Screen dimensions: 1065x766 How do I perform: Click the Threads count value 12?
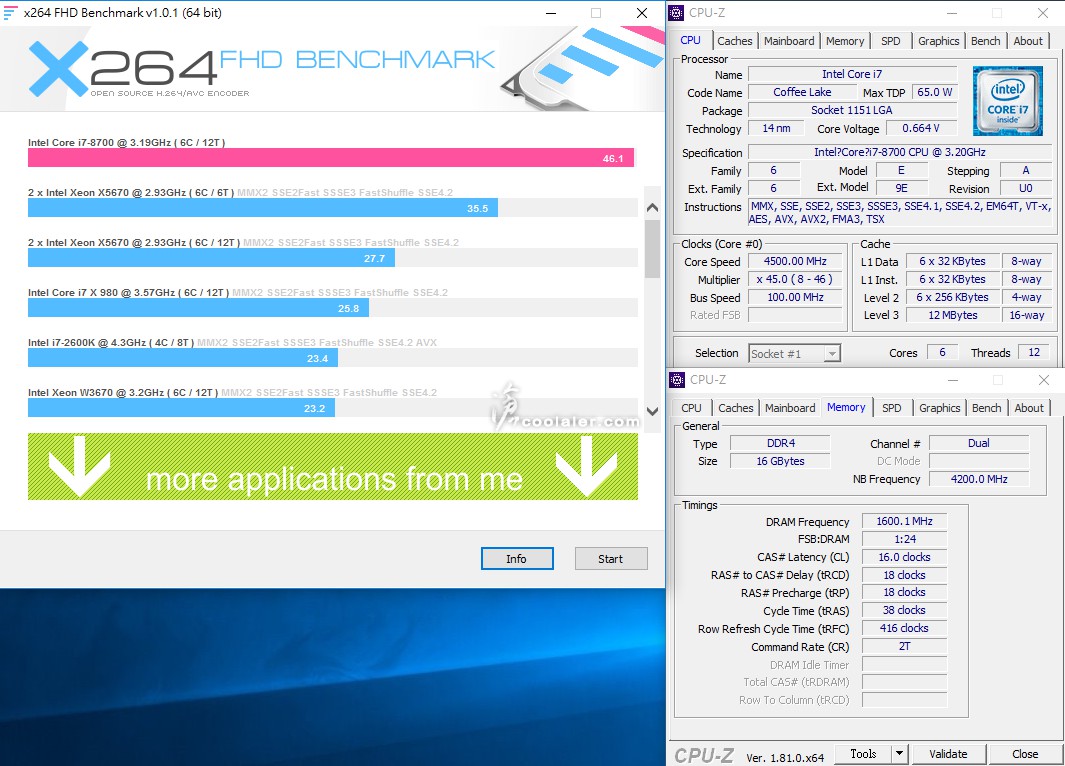[x=1034, y=352]
